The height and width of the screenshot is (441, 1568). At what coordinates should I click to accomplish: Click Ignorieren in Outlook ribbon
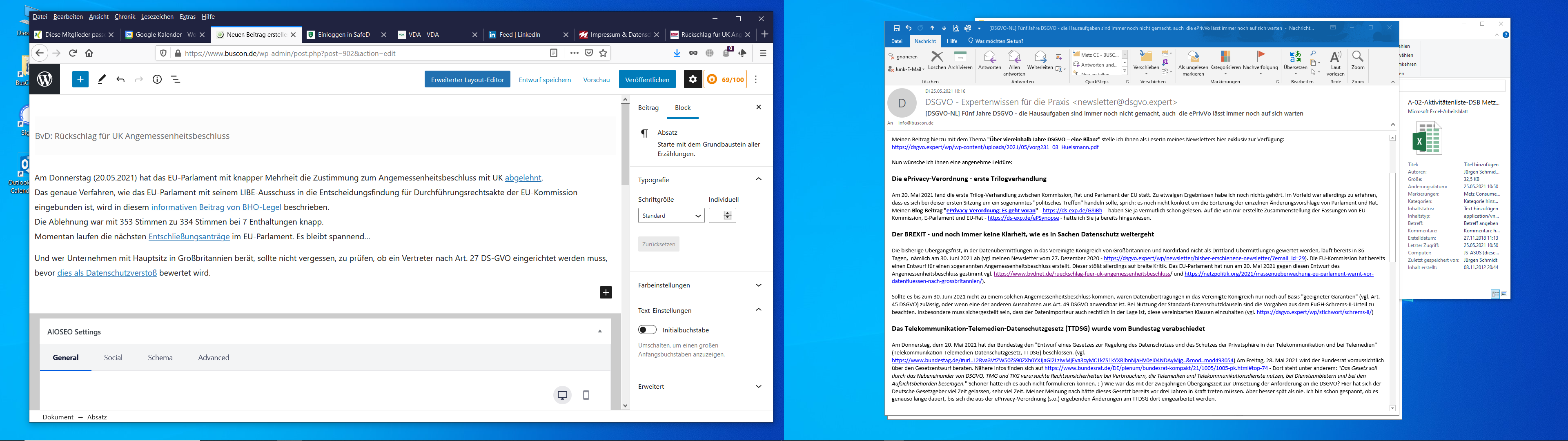tap(903, 57)
